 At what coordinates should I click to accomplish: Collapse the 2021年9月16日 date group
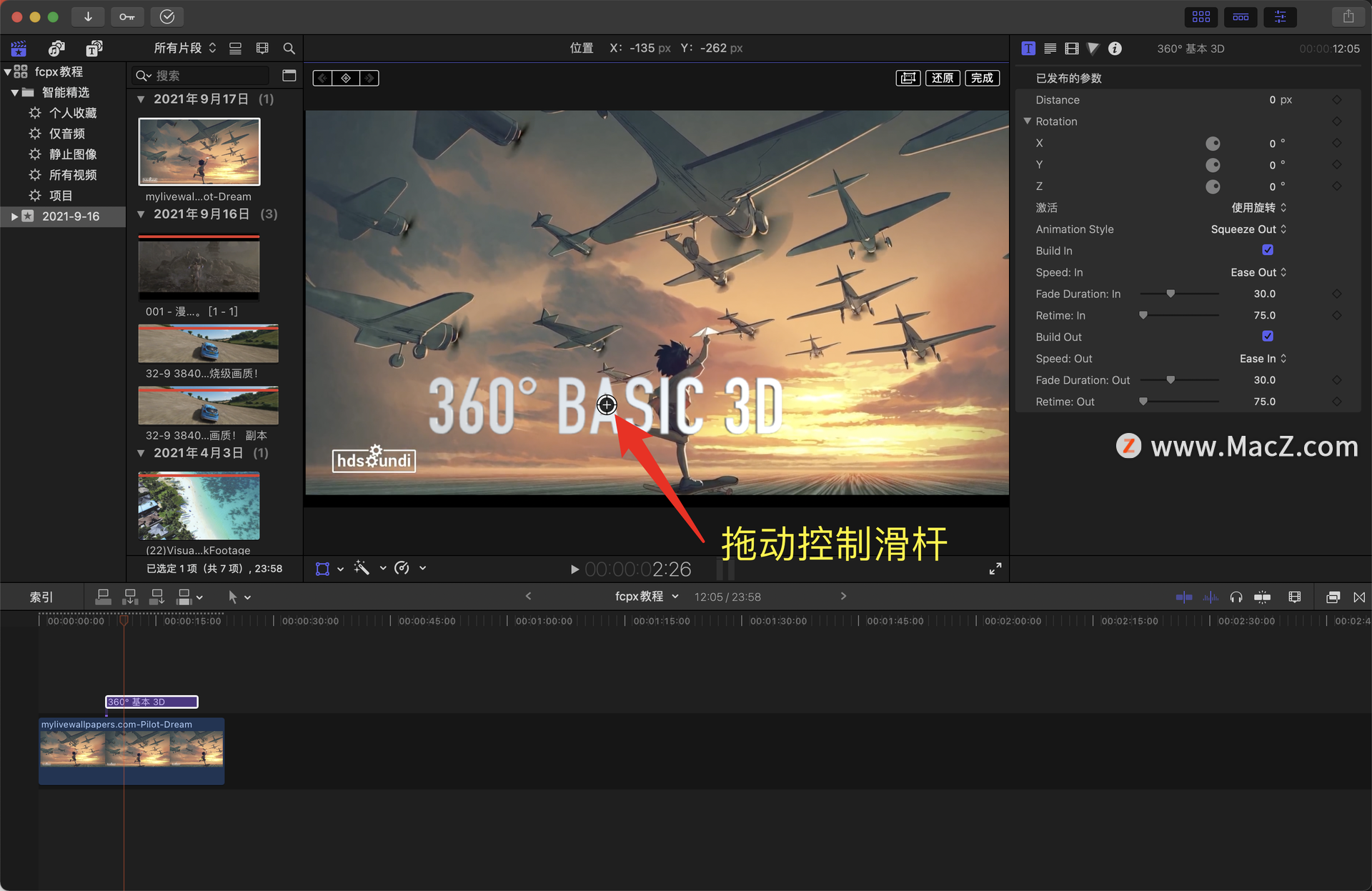coord(141,214)
